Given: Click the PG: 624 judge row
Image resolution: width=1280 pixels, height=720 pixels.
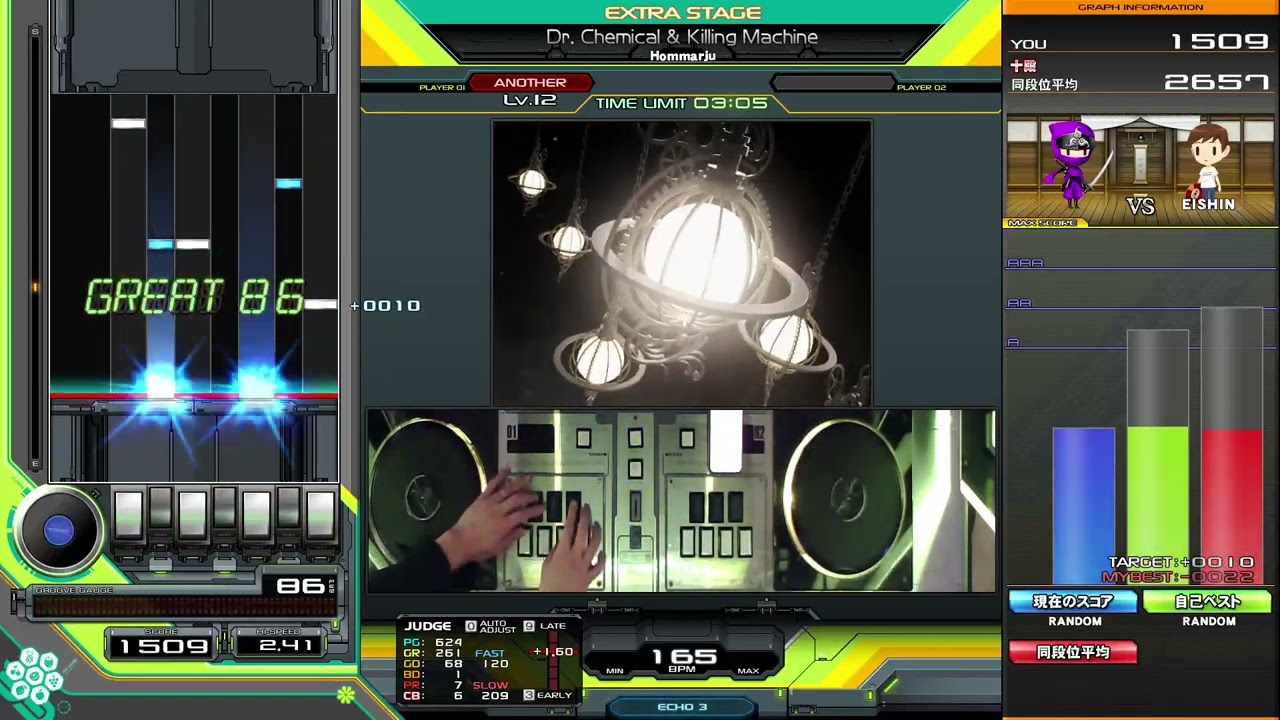Looking at the screenshot, I should click(432, 642).
